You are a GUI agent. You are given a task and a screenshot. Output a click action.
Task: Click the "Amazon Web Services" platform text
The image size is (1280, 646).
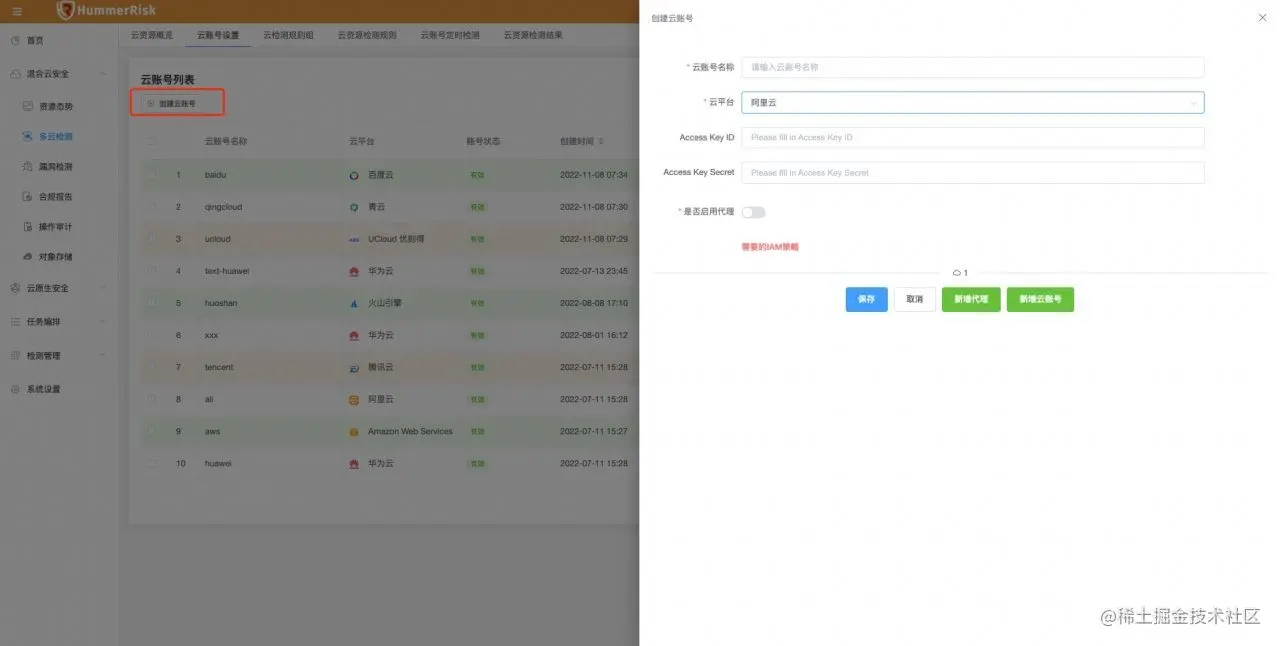click(410, 431)
